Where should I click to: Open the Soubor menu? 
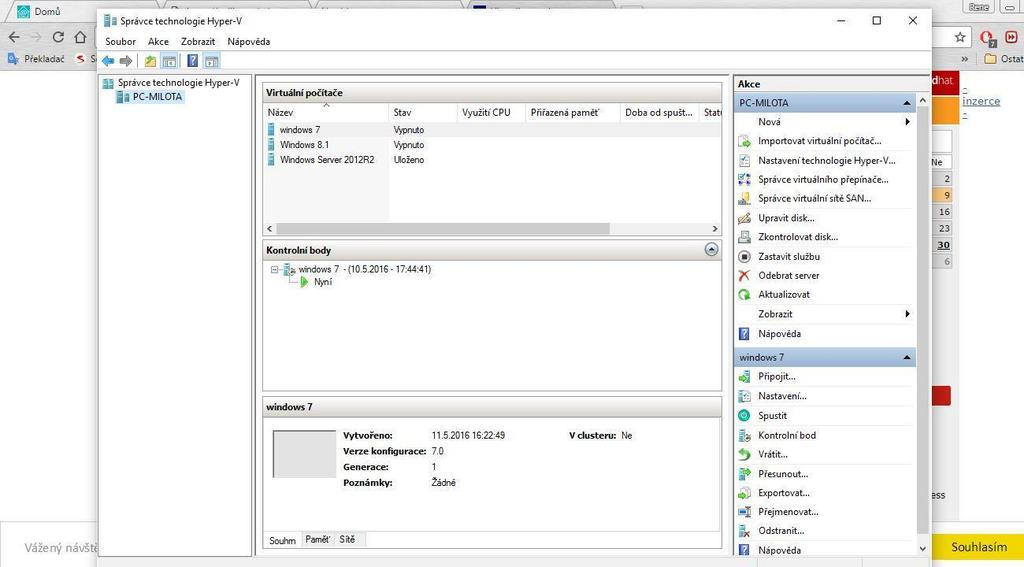(120, 41)
